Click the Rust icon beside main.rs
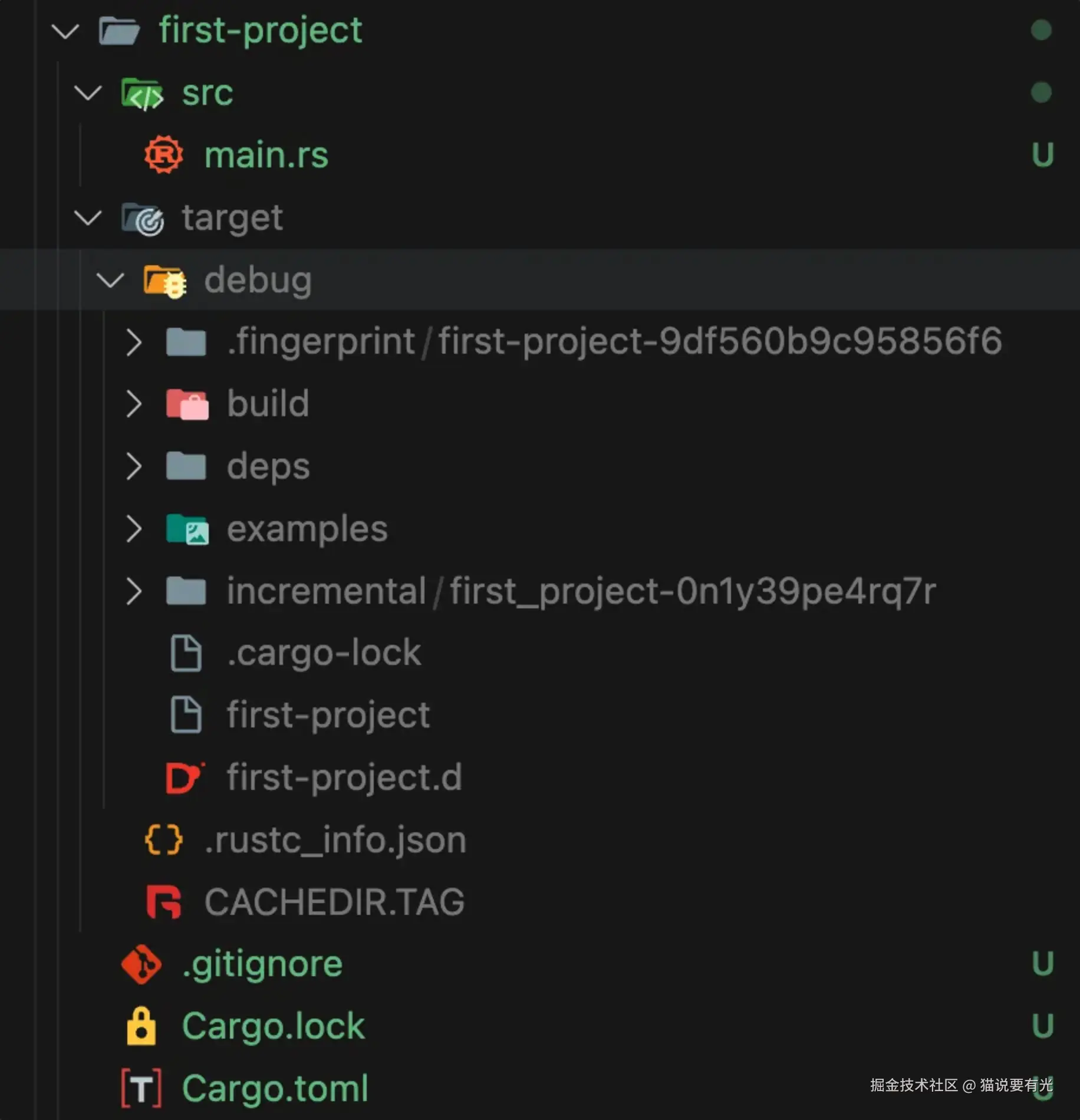The height and width of the screenshot is (1120, 1080). 163,155
